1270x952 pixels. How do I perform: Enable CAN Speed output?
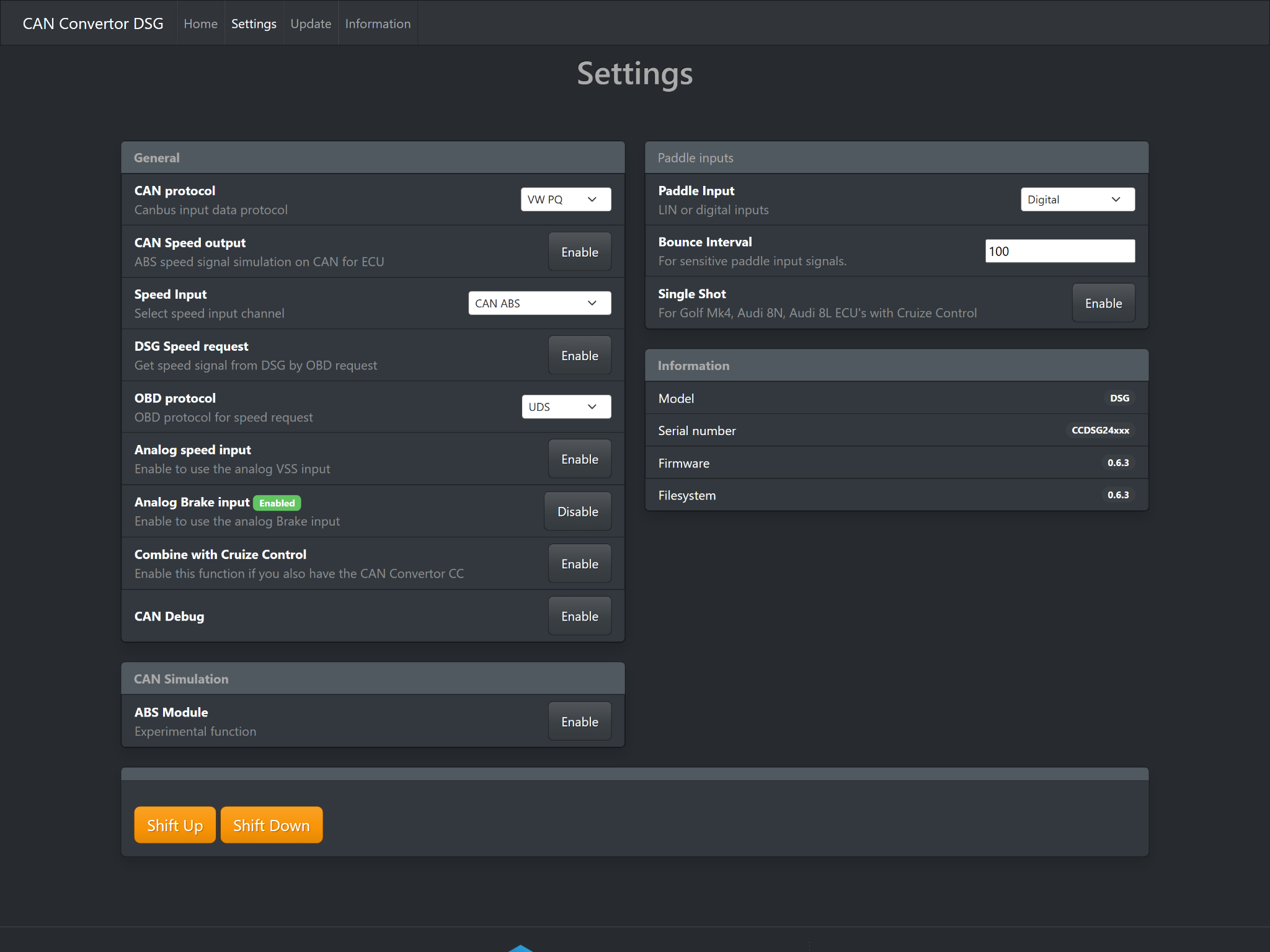click(x=580, y=252)
